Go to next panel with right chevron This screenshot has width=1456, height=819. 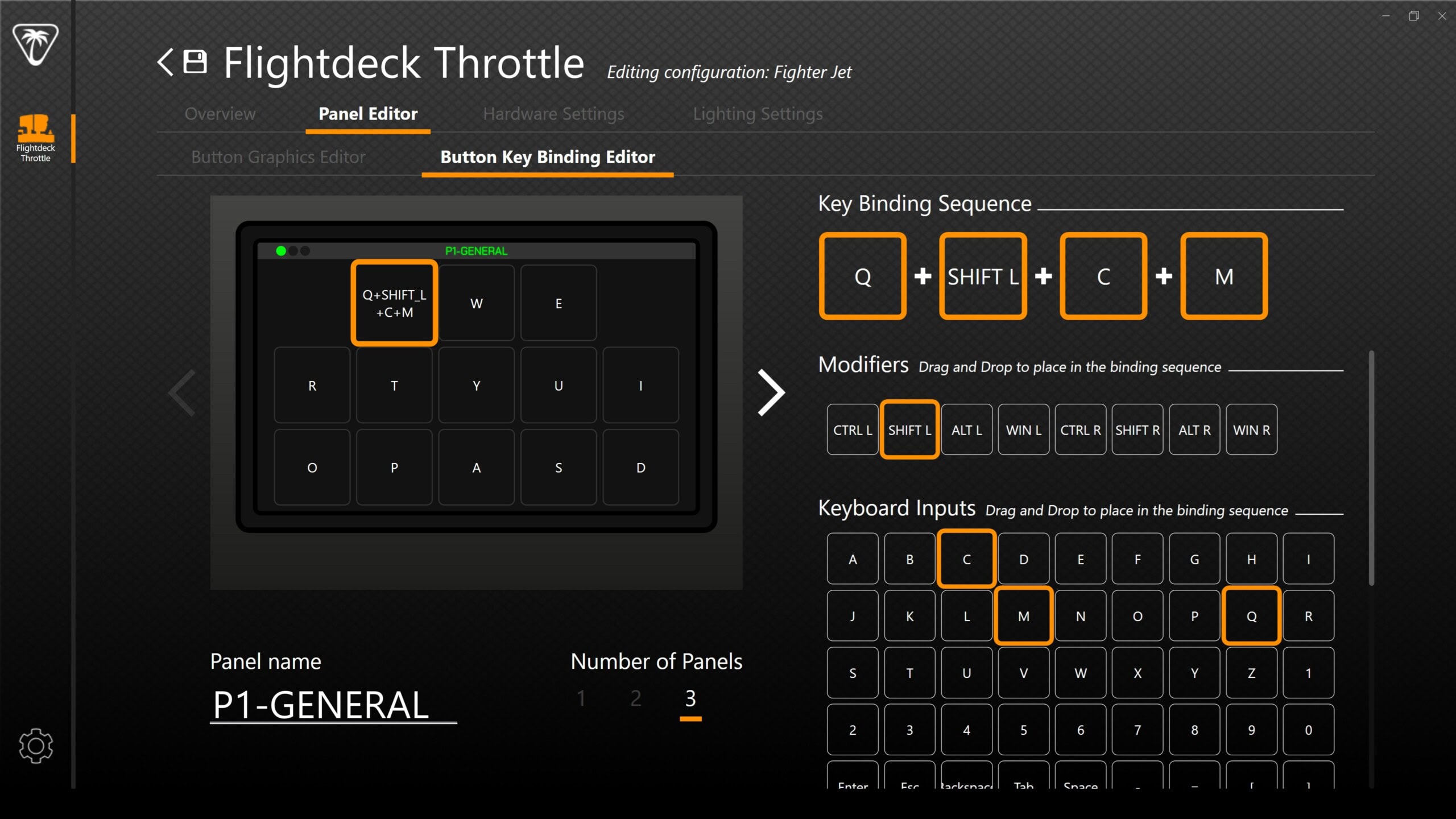point(771,392)
